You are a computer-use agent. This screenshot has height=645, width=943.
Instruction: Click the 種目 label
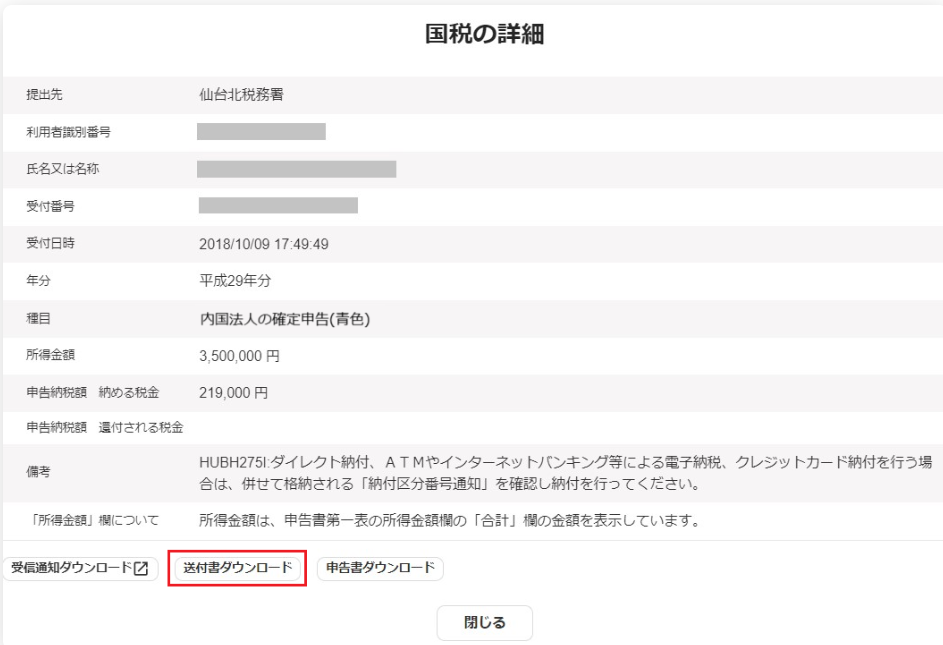(x=38, y=318)
